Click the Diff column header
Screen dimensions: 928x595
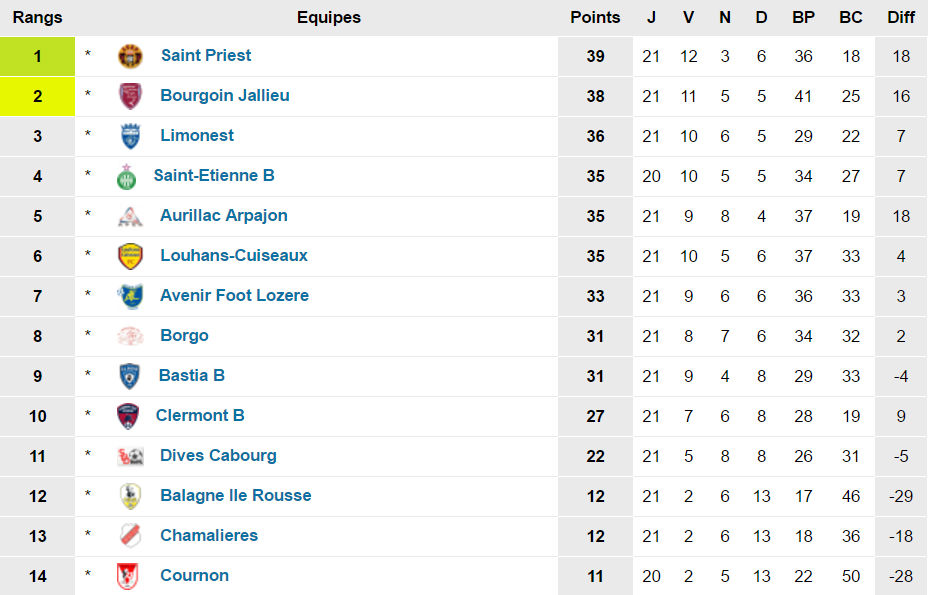[x=900, y=17]
